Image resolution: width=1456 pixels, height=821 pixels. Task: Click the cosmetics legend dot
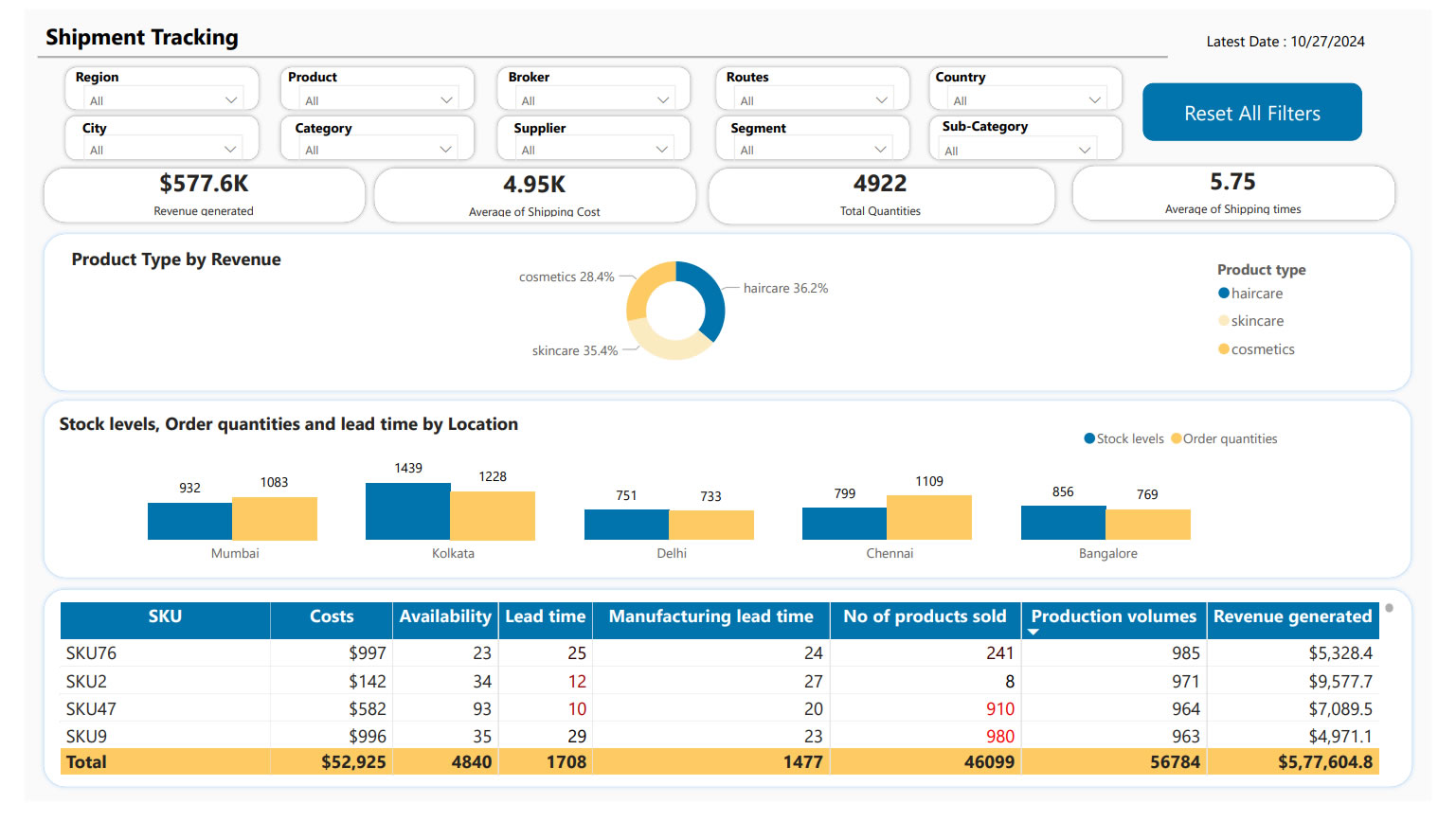[x=1224, y=349]
